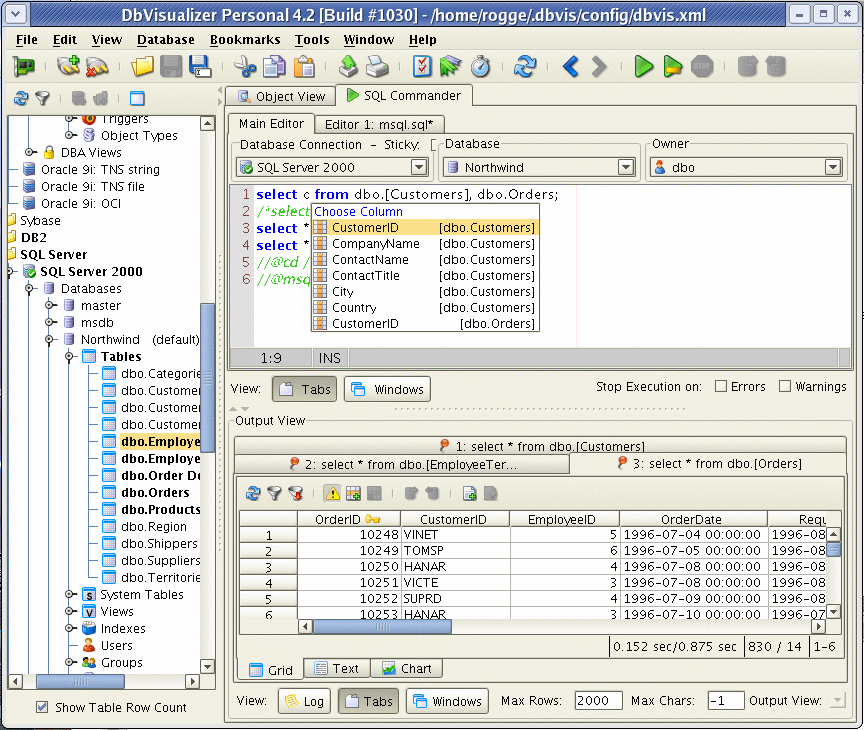The width and height of the screenshot is (864, 730).
Task: Click the Log view button
Action: 304,701
